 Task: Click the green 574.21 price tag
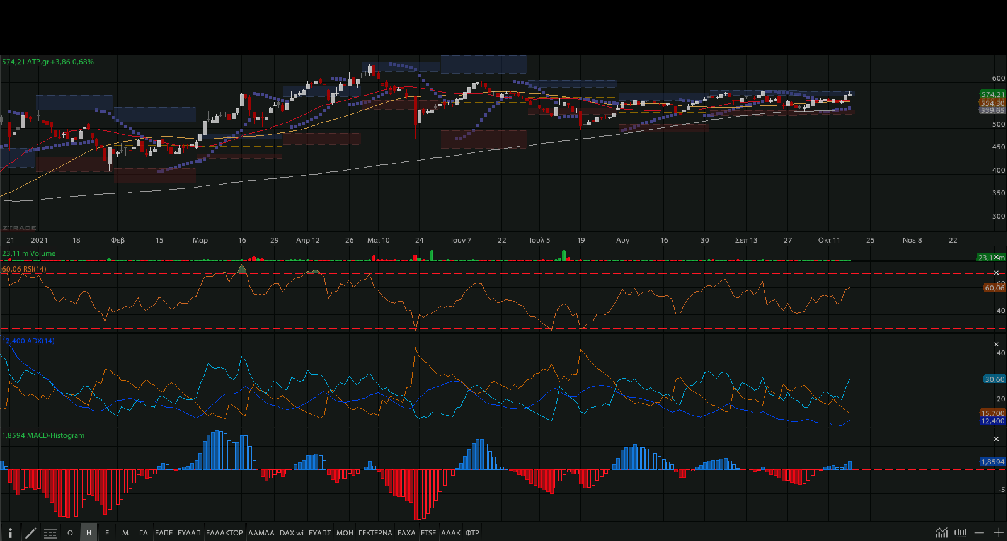click(992, 94)
